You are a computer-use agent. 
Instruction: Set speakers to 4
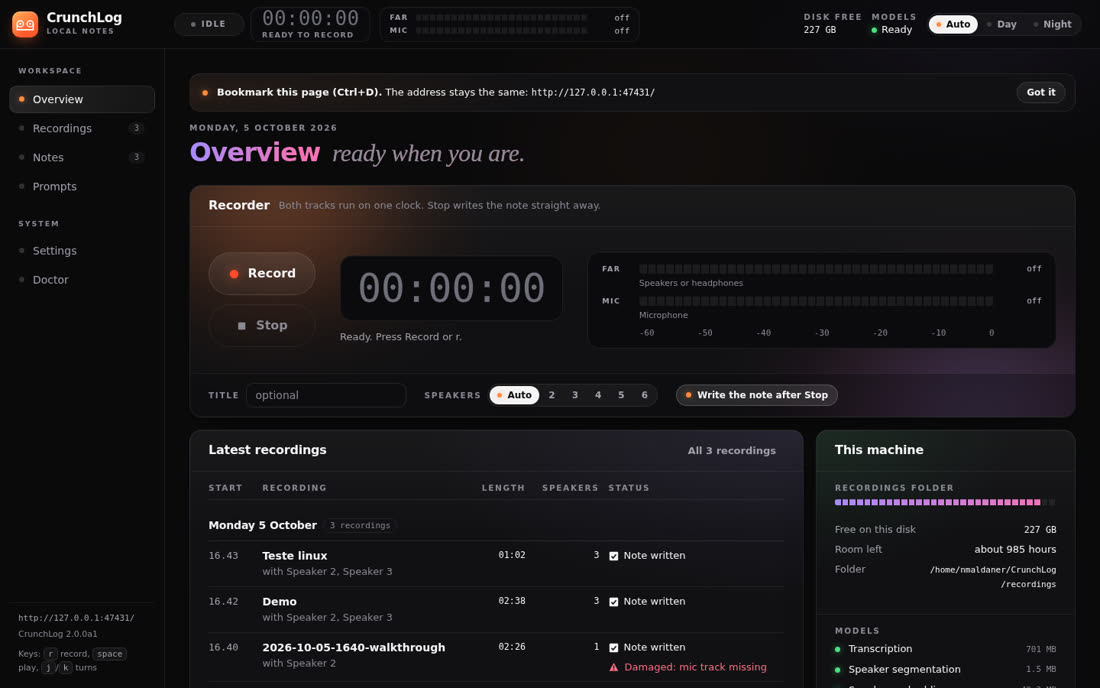click(x=598, y=395)
